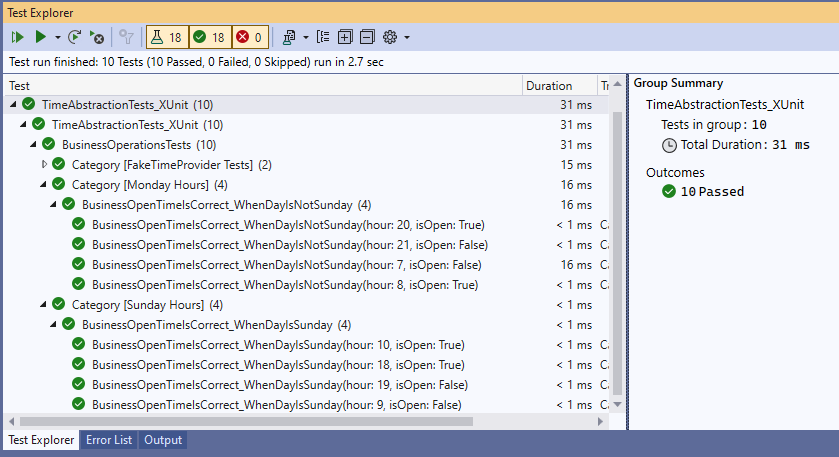Toggle the total tests filter showing 18

tap(166, 37)
